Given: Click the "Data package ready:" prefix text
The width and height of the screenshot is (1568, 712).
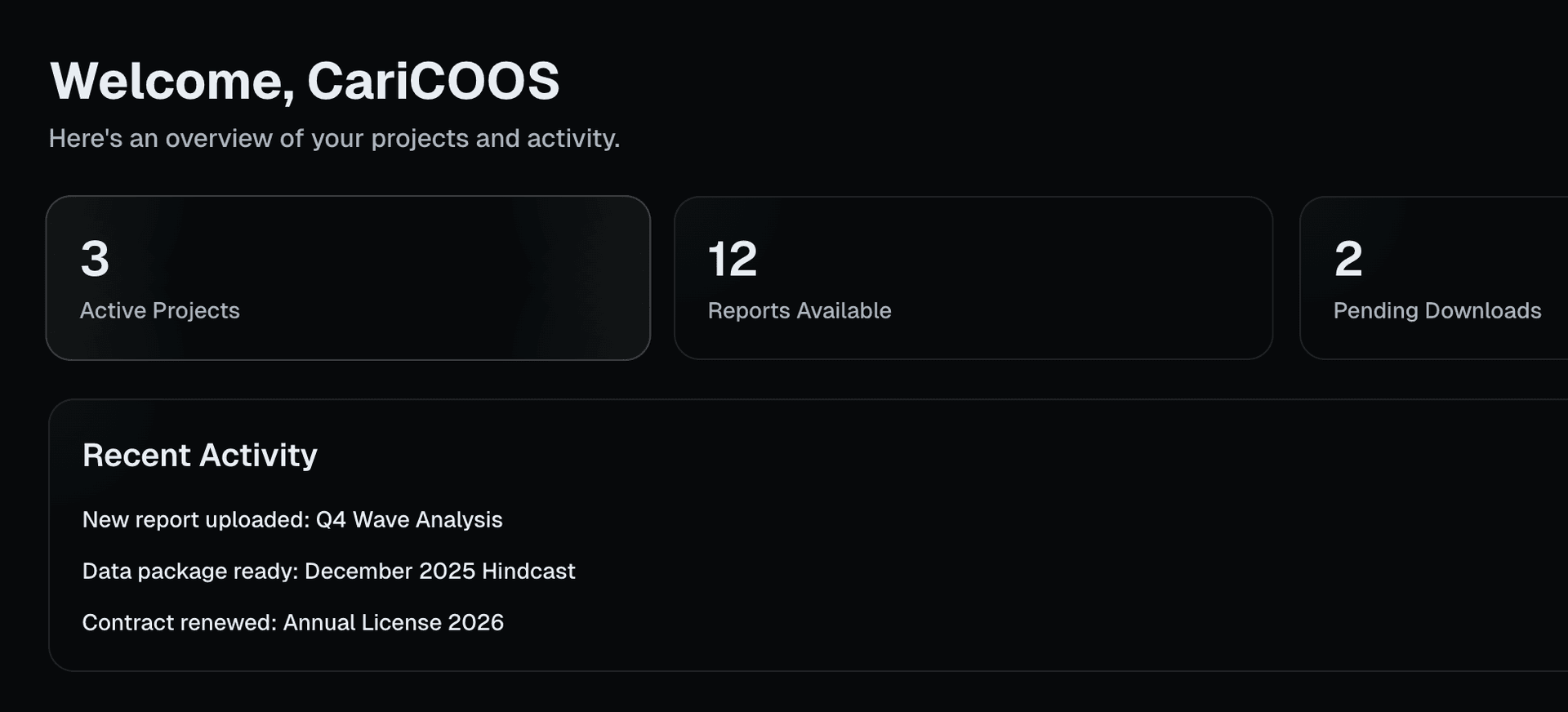Looking at the screenshot, I should click(190, 572).
